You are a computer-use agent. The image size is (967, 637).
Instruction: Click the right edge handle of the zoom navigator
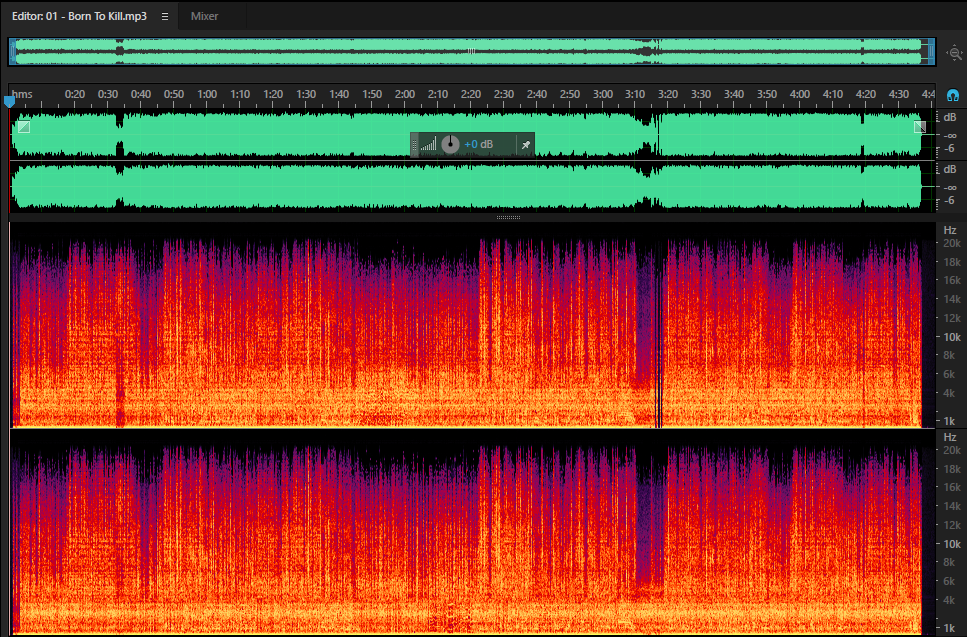click(x=931, y=52)
